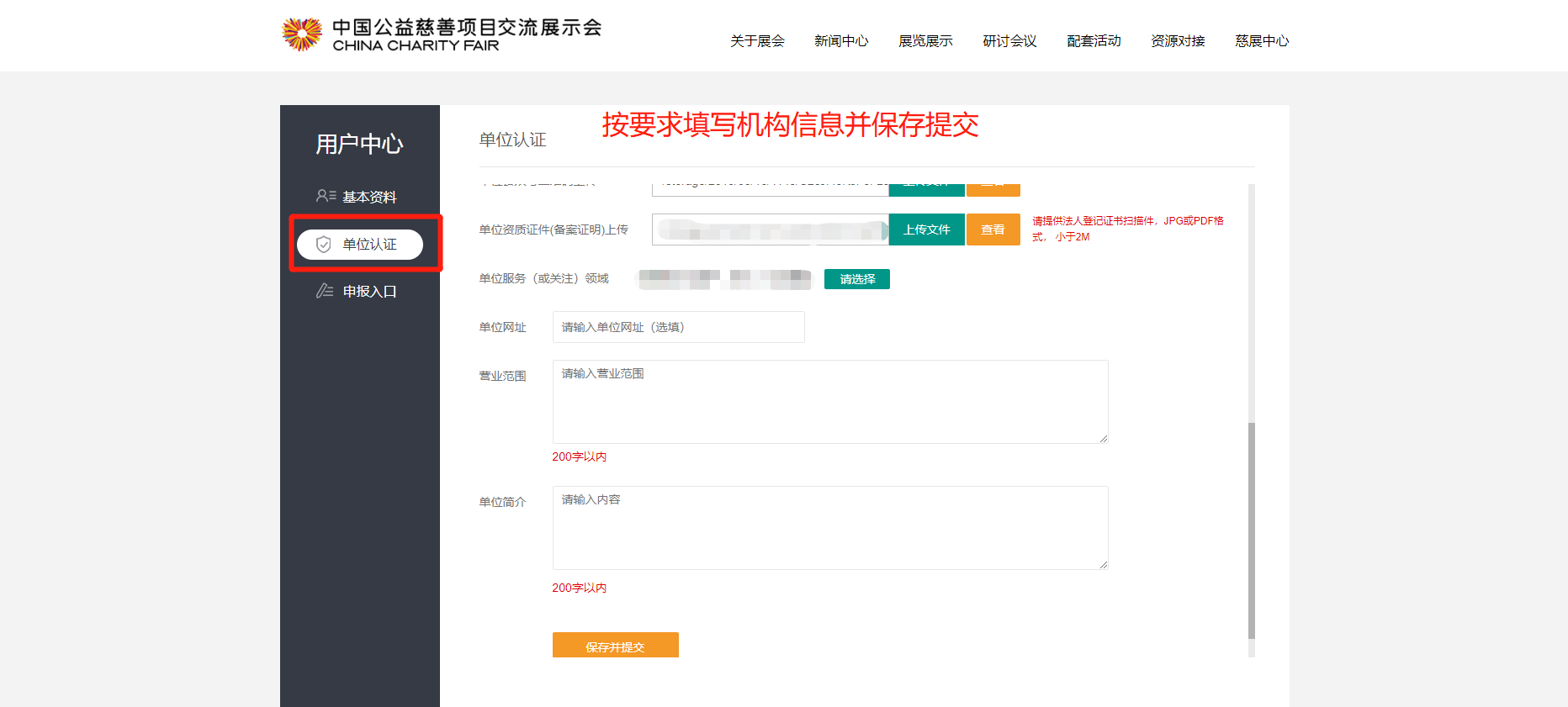Submit the form with 保存并提交
Viewport: 1568px width, 707px height.
pos(615,646)
